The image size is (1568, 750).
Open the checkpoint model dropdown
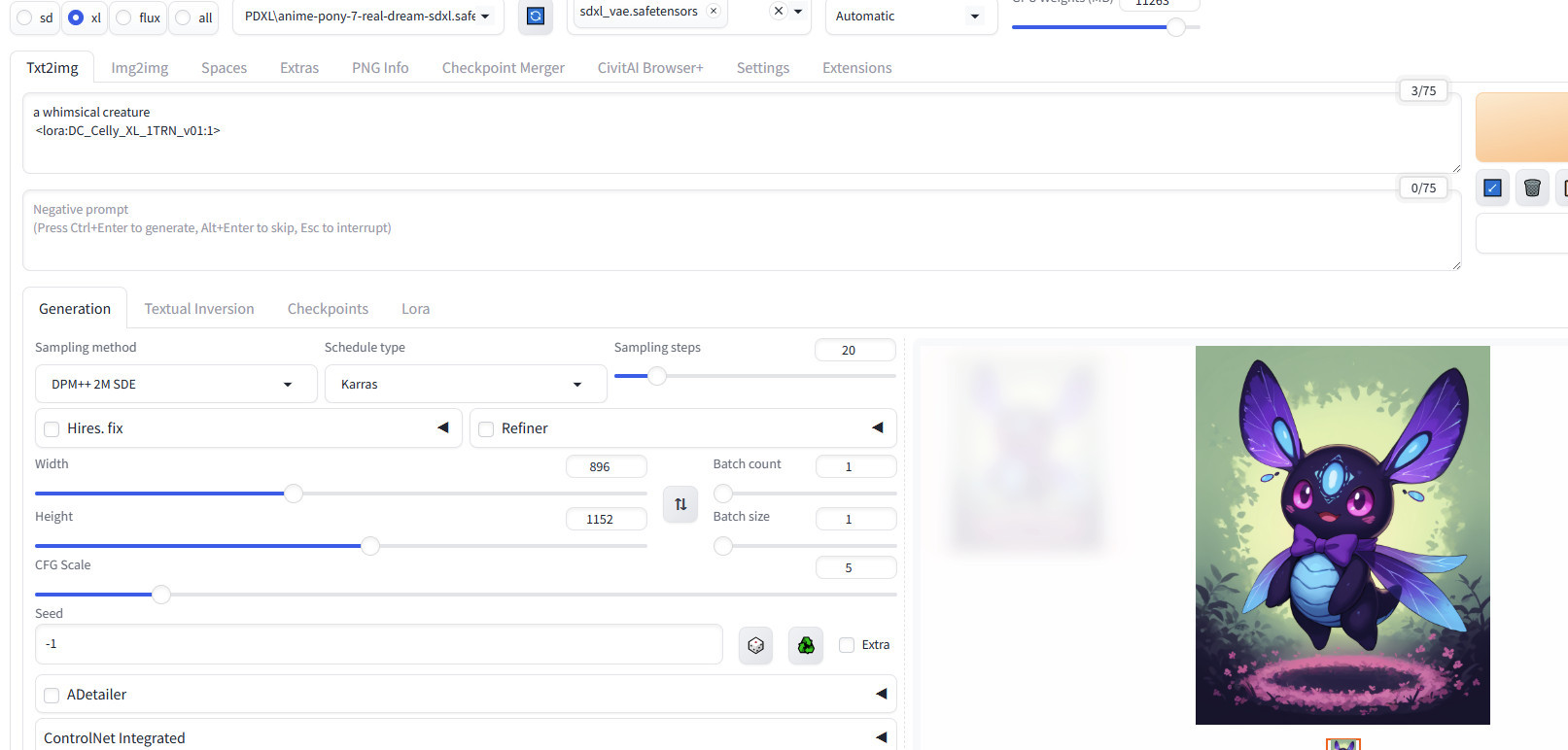367,17
